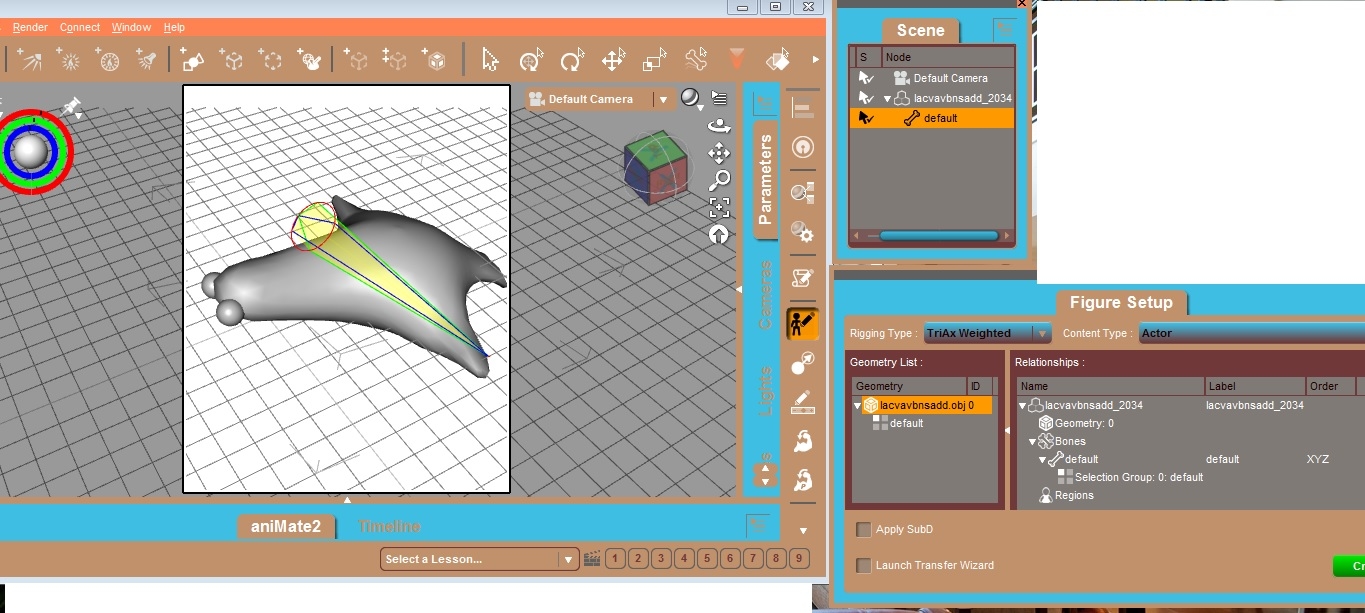Open the Select a Lesson combo box
Screen dimensions: 1365x613
479,559
